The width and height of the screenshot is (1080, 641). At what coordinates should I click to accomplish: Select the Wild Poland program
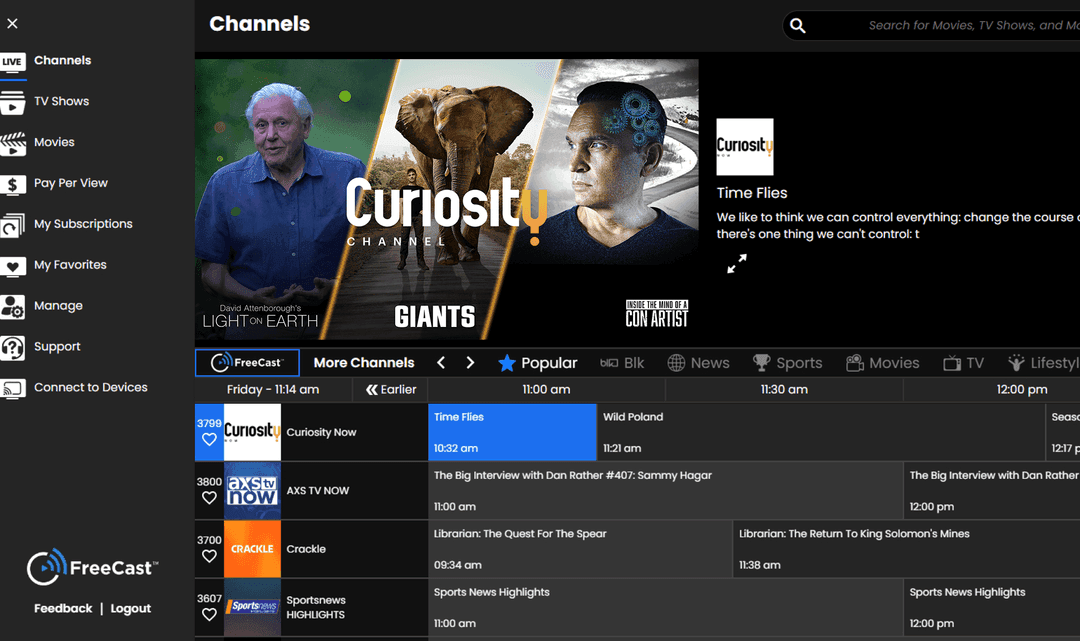tap(821, 432)
